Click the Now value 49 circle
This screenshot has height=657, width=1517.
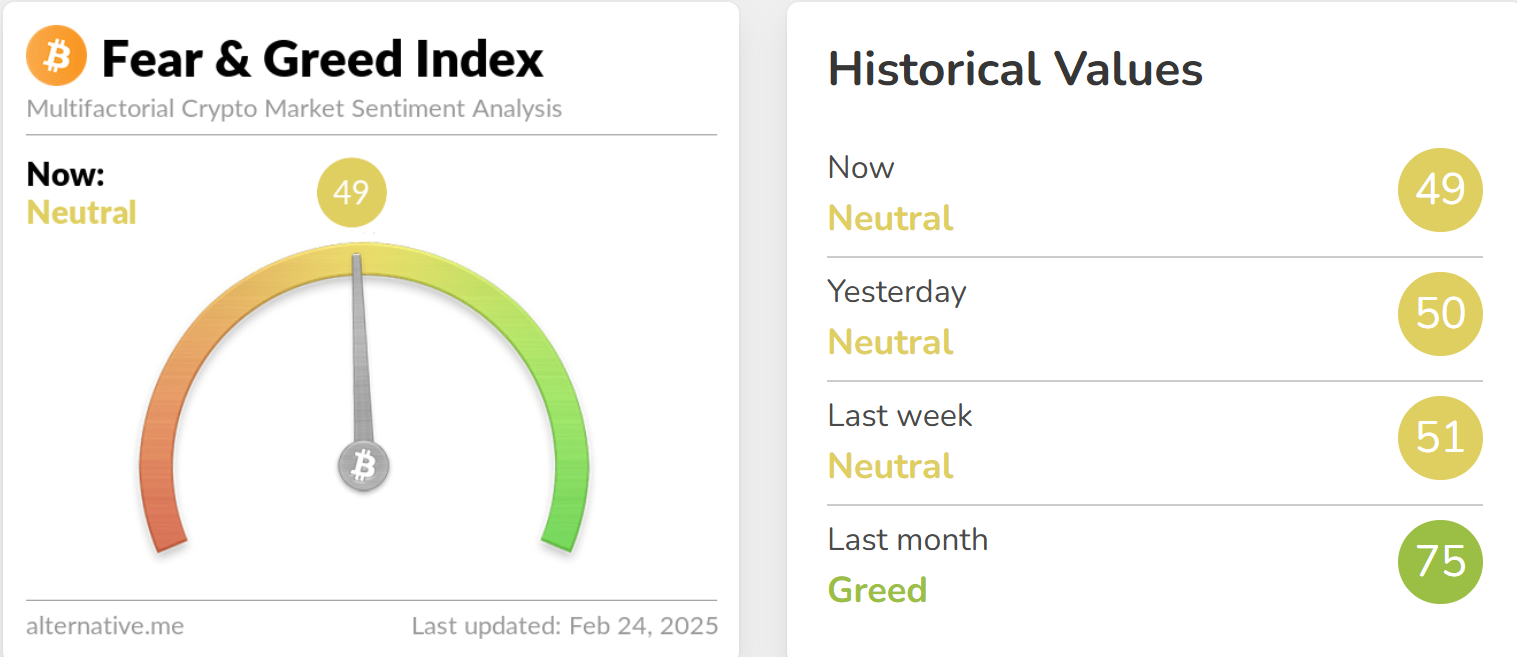point(1440,190)
